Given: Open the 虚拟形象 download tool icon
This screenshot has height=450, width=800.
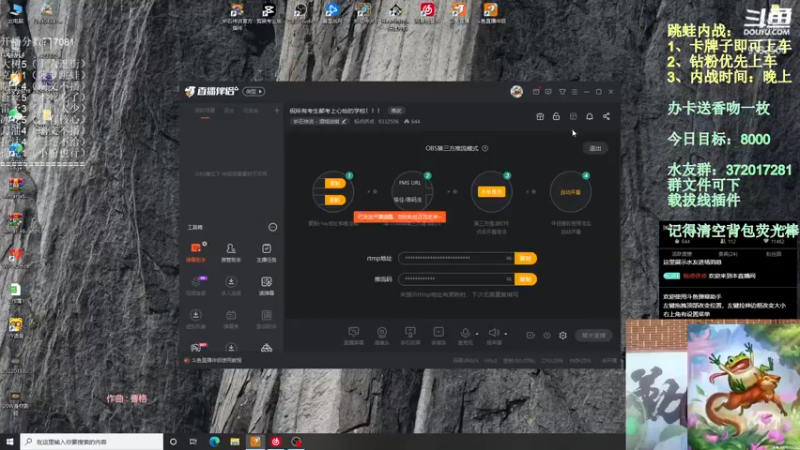Looking at the screenshot, I should (196, 318).
